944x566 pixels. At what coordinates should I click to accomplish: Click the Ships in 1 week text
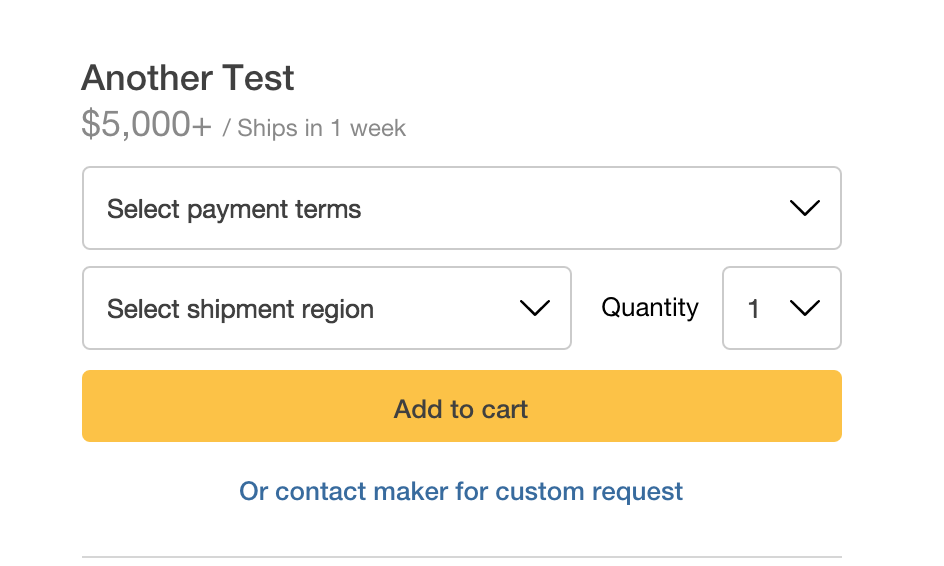(321, 128)
